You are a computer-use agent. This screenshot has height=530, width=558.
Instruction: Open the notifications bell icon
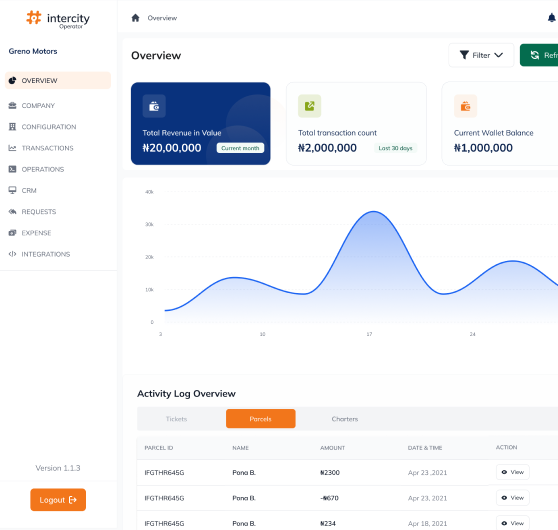click(552, 17)
